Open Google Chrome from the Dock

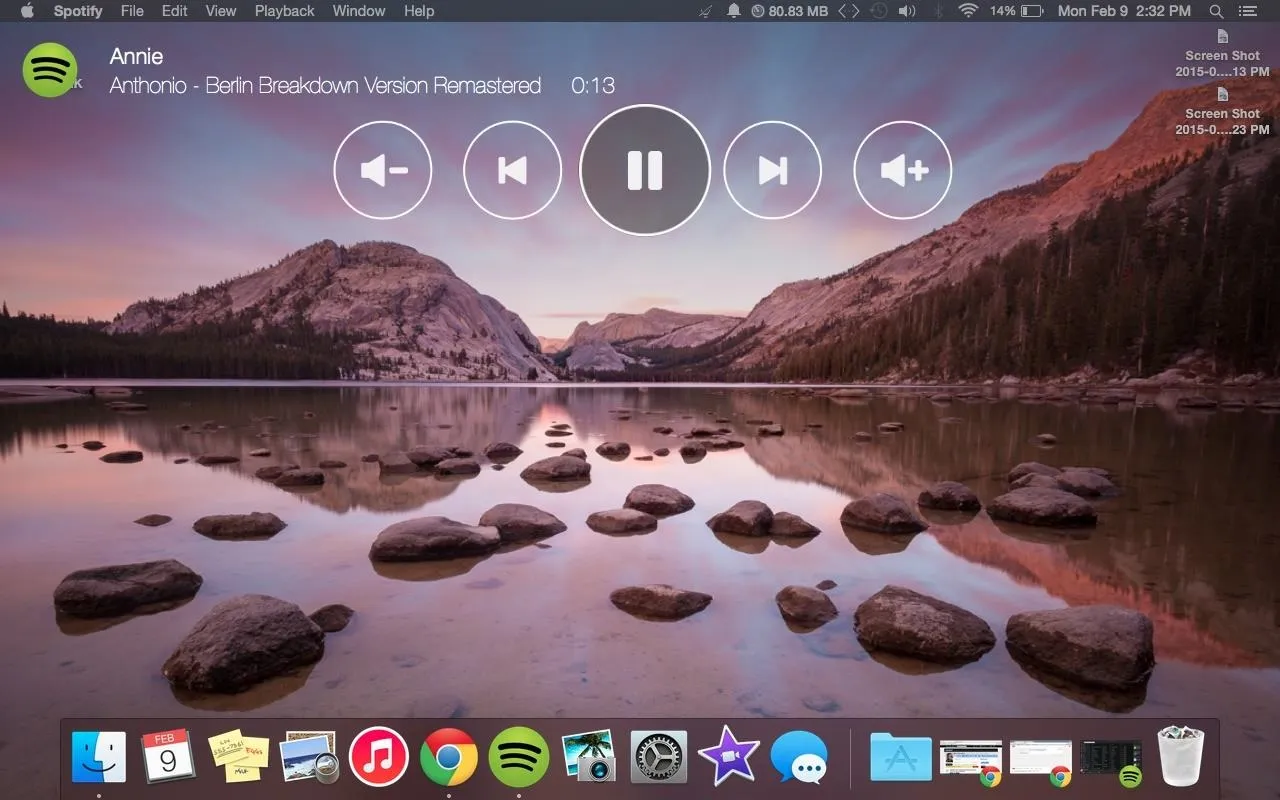click(x=449, y=757)
